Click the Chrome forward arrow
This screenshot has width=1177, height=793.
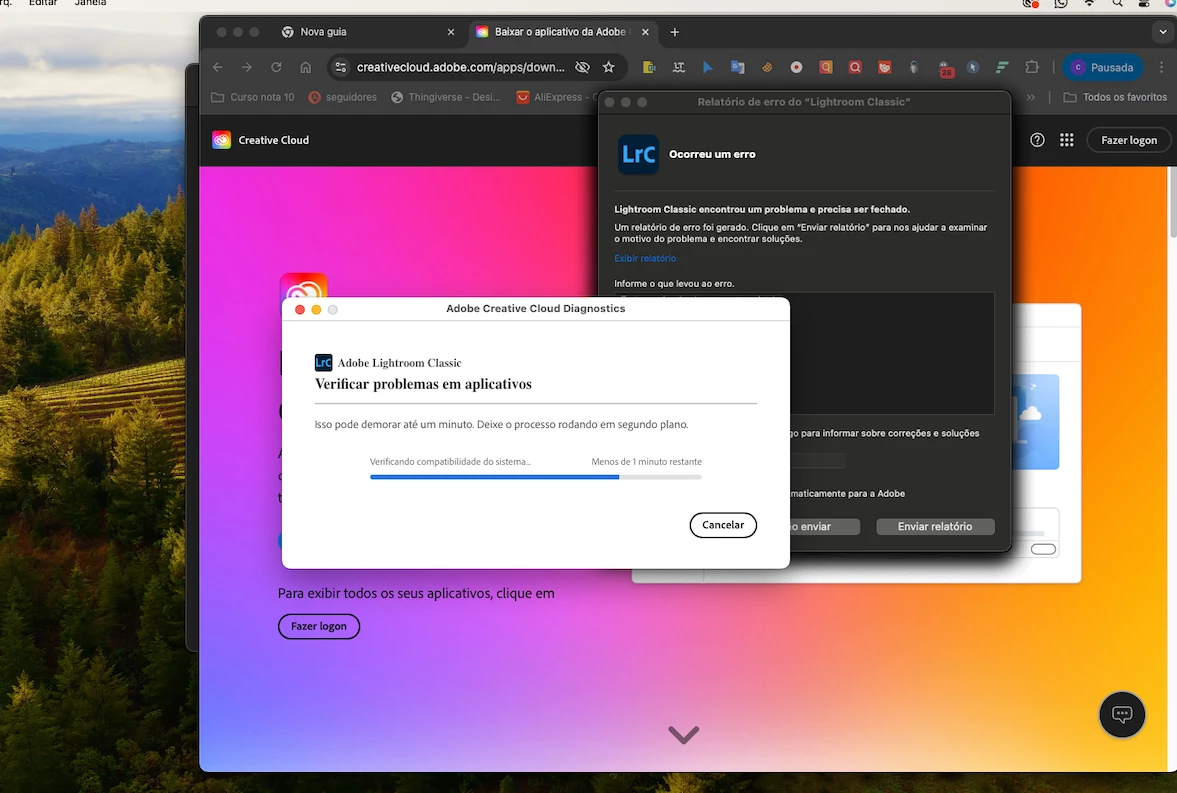click(x=247, y=67)
